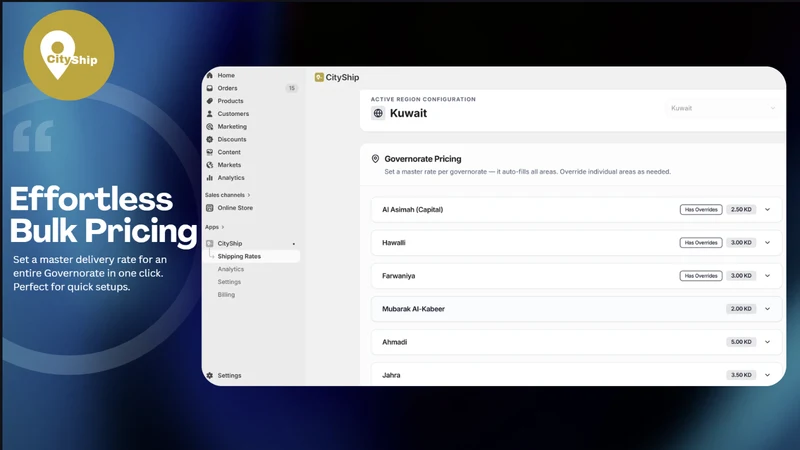The image size is (800, 450).
Task: Open CityShip app in sidebar
Action: pos(230,243)
